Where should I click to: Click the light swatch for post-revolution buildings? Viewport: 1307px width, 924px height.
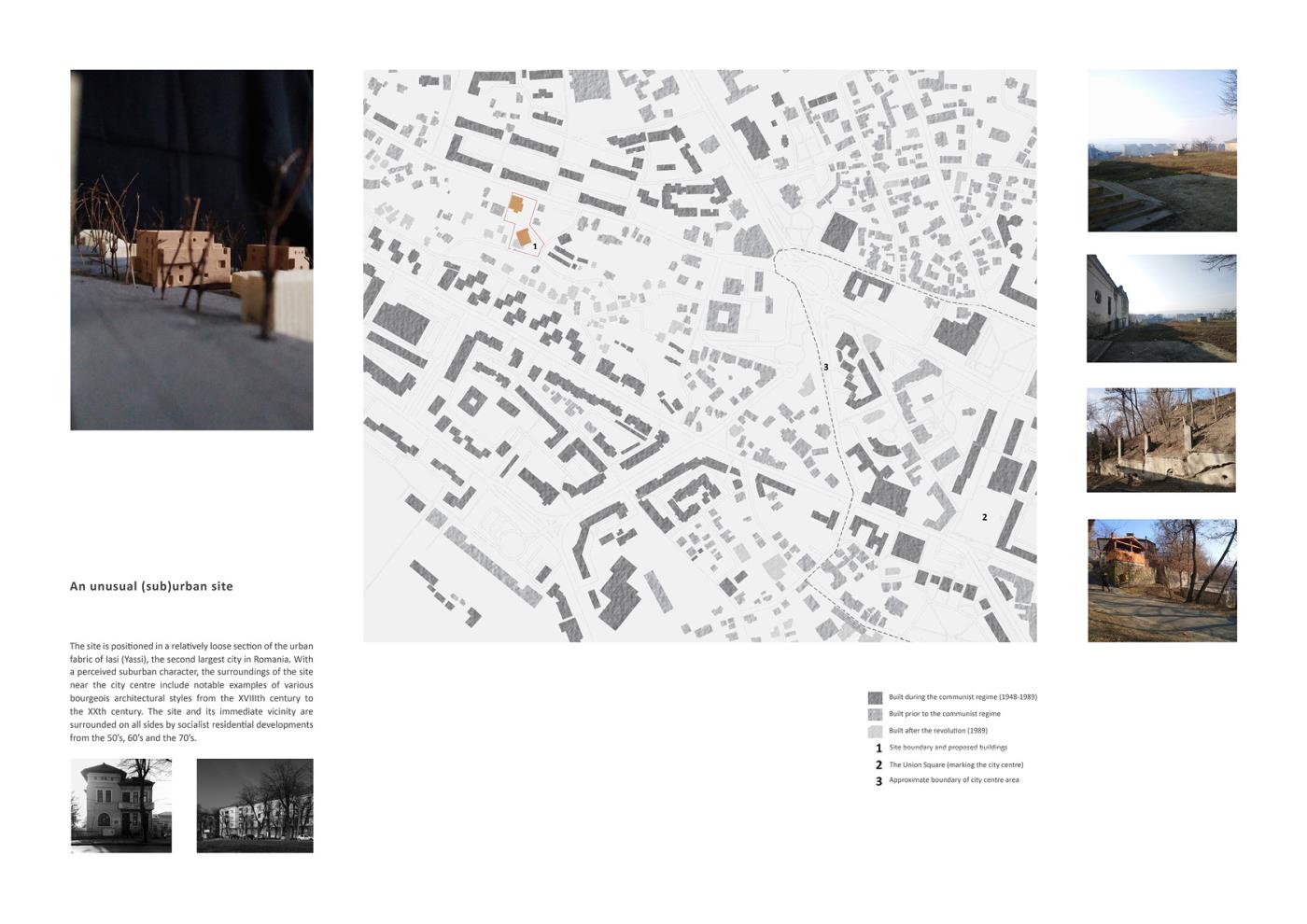pos(875,731)
